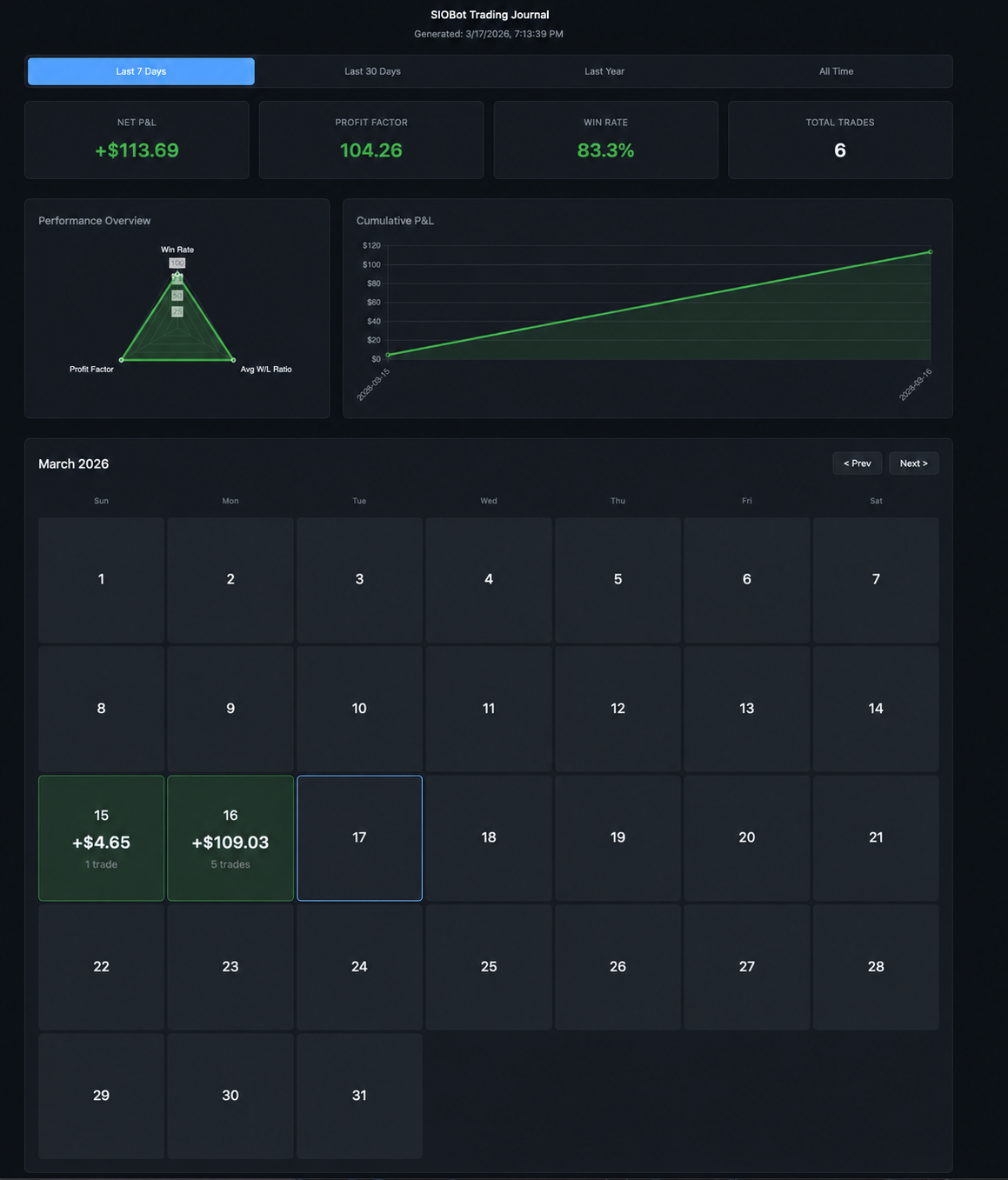The height and width of the screenshot is (1180, 1008).
Task: Click the '1 trade' label on March 15
Action: tap(101, 864)
